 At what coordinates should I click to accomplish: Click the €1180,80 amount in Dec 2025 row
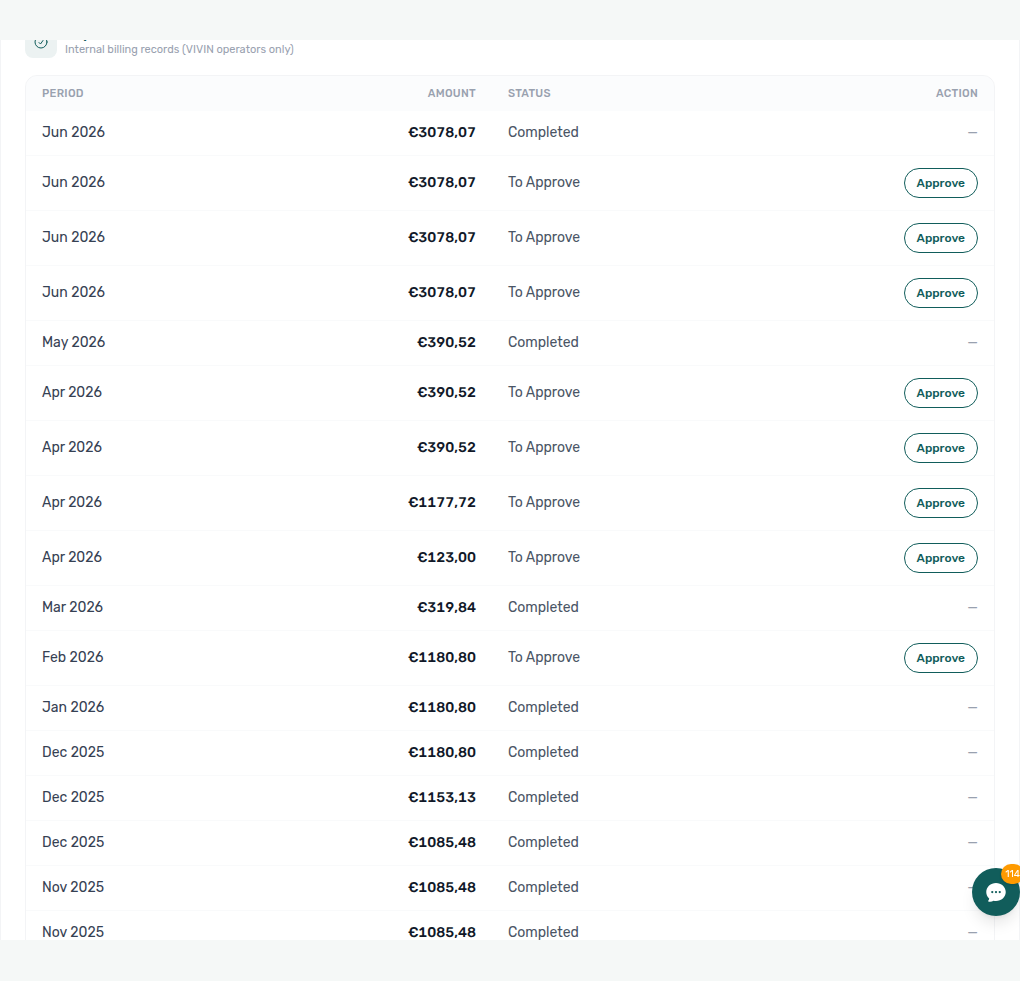pos(442,752)
